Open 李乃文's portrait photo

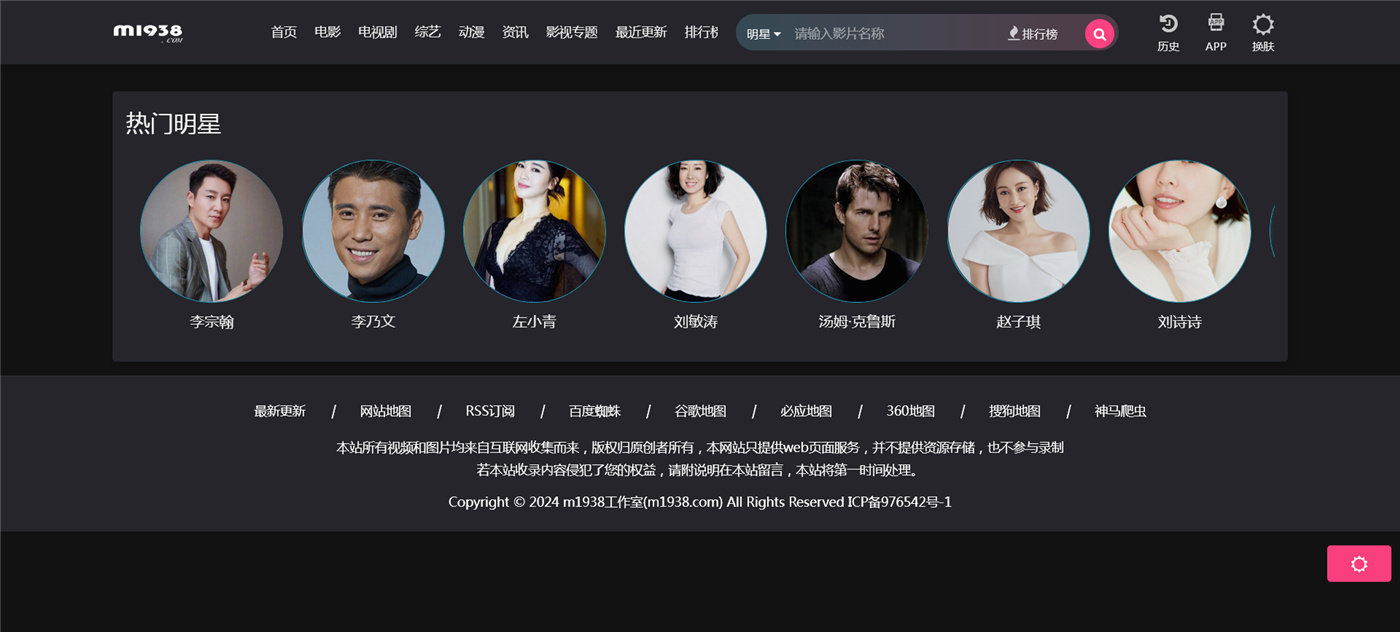coord(373,231)
